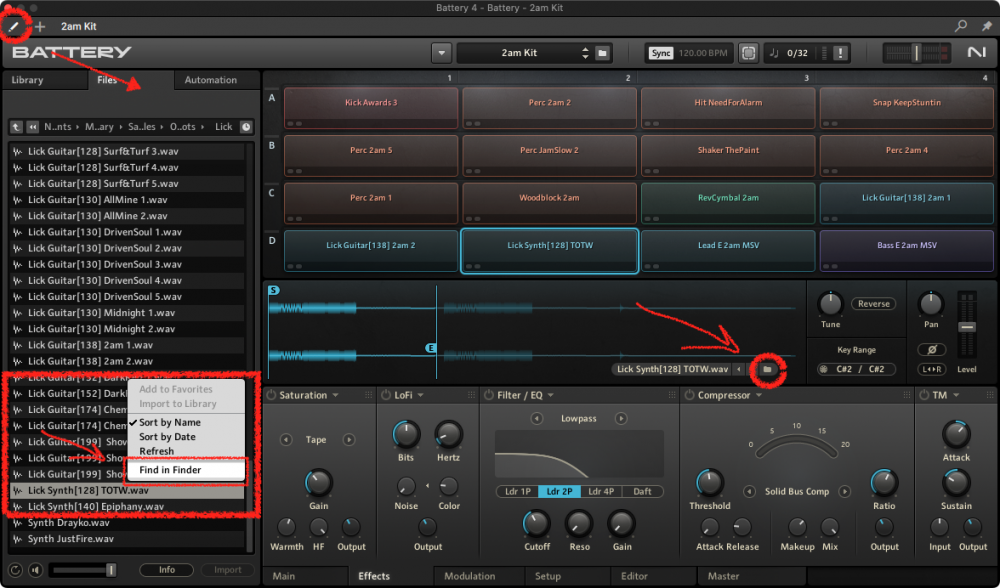1000x588 pixels.
Task: Toggle the Saturation power button
Action: coord(272,395)
